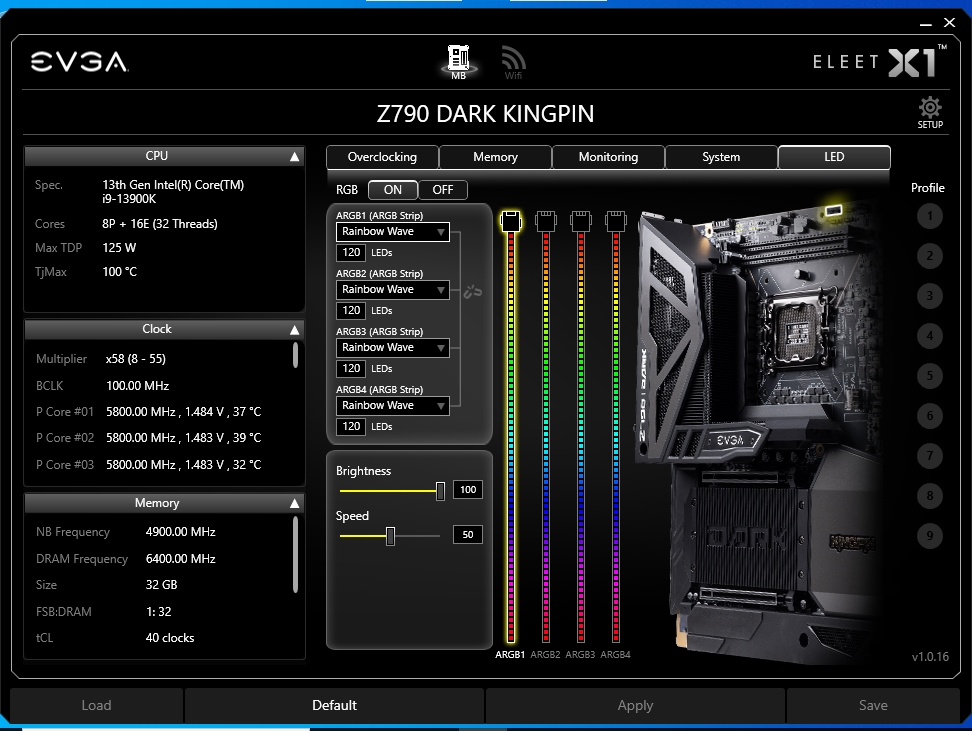The width and height of the screenshot is (972, 731).
Task: Select the ARGB1 header connector icon
Action: [511, 220]
